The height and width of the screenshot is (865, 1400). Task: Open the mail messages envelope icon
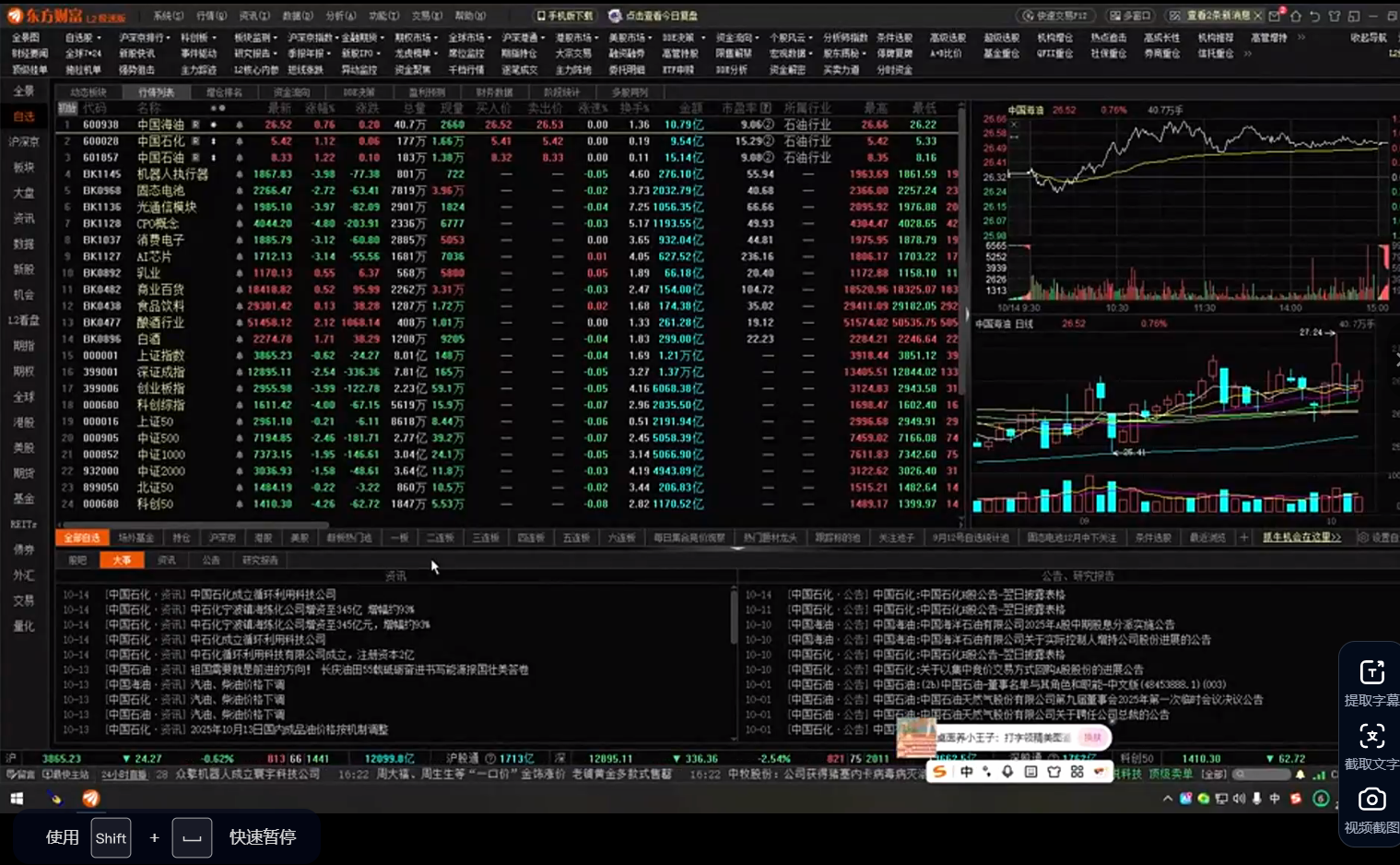1276,16
